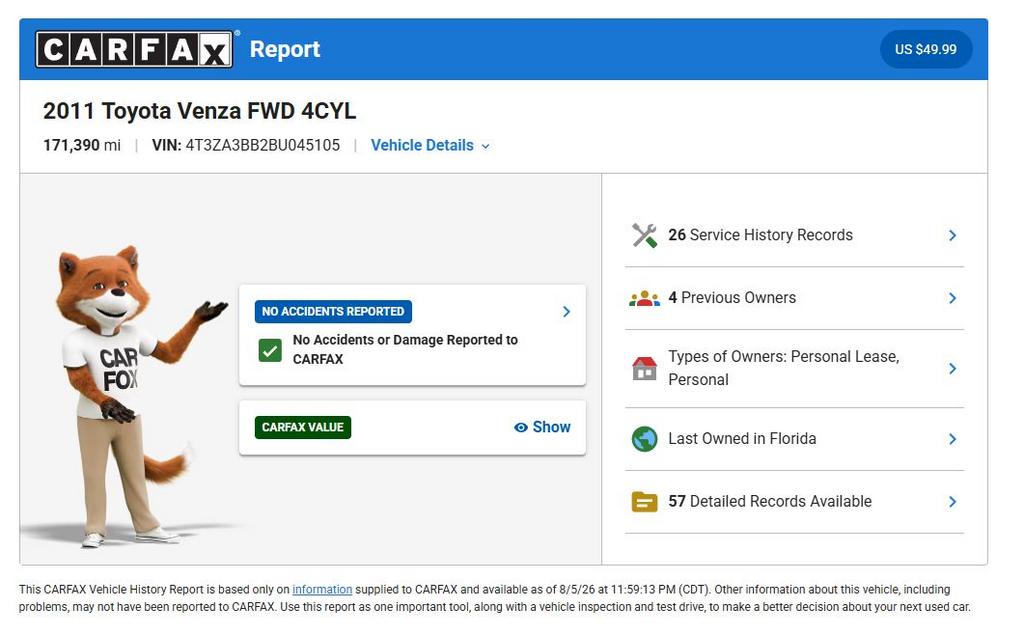Open chevron next to Last Owned in Florida
Screen dimensions: 1024x635
pyautogui.click(x=952, y=439)
